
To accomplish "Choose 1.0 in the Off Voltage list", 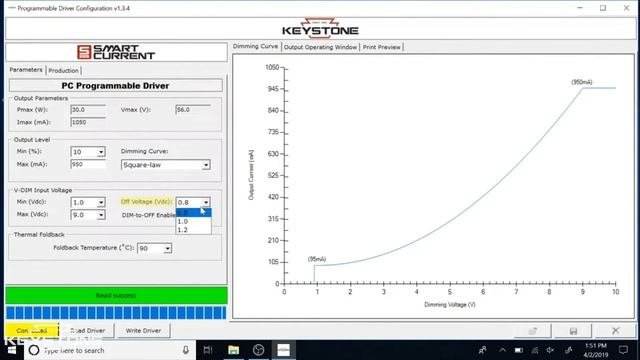I will 193,221.
